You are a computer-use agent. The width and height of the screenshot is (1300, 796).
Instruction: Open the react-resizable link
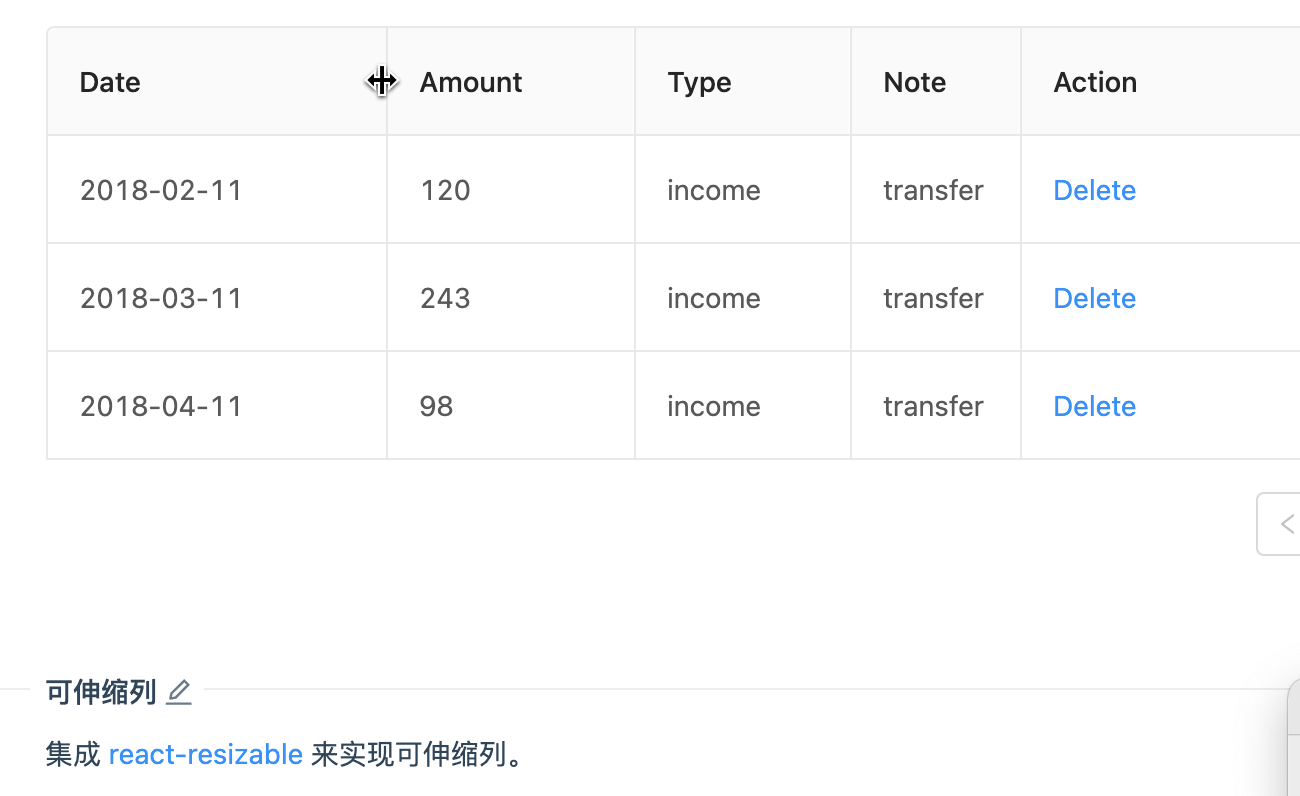(x=205, y=754)
